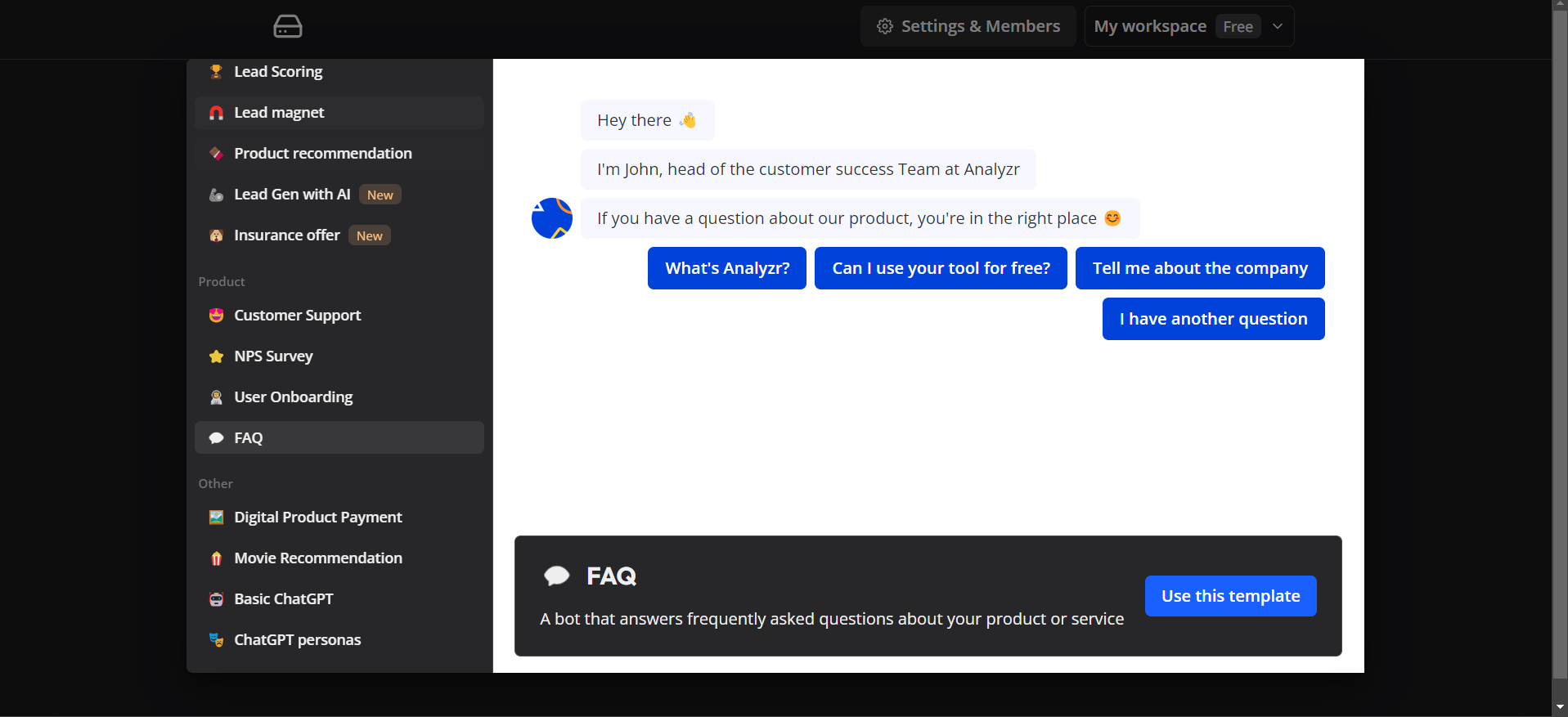Click the picture icon beside Digital Product Payment
The image size is (1568, 717).
pyautogui.click(x=216, y=518)
